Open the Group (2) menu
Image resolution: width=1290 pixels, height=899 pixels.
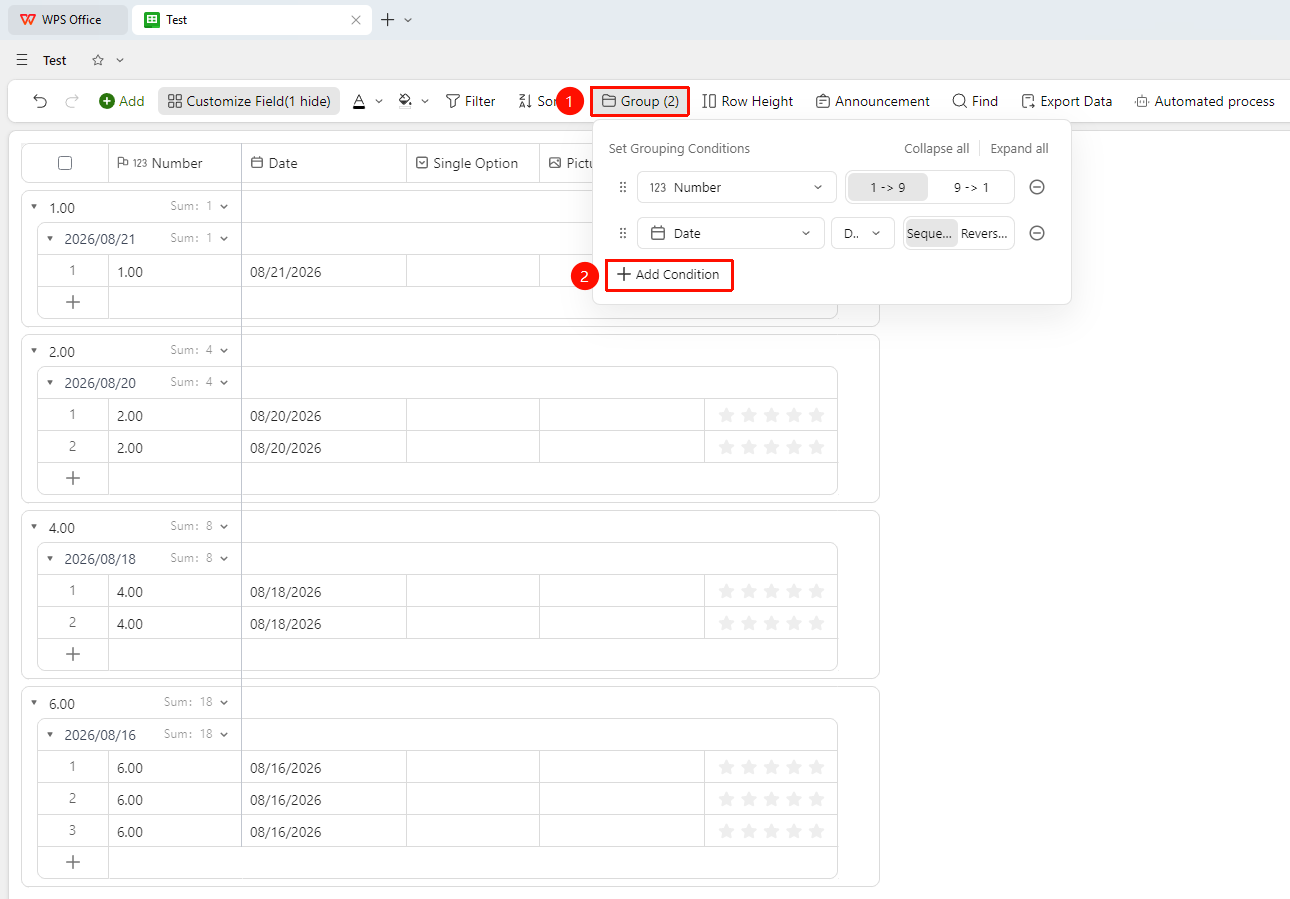640,101
